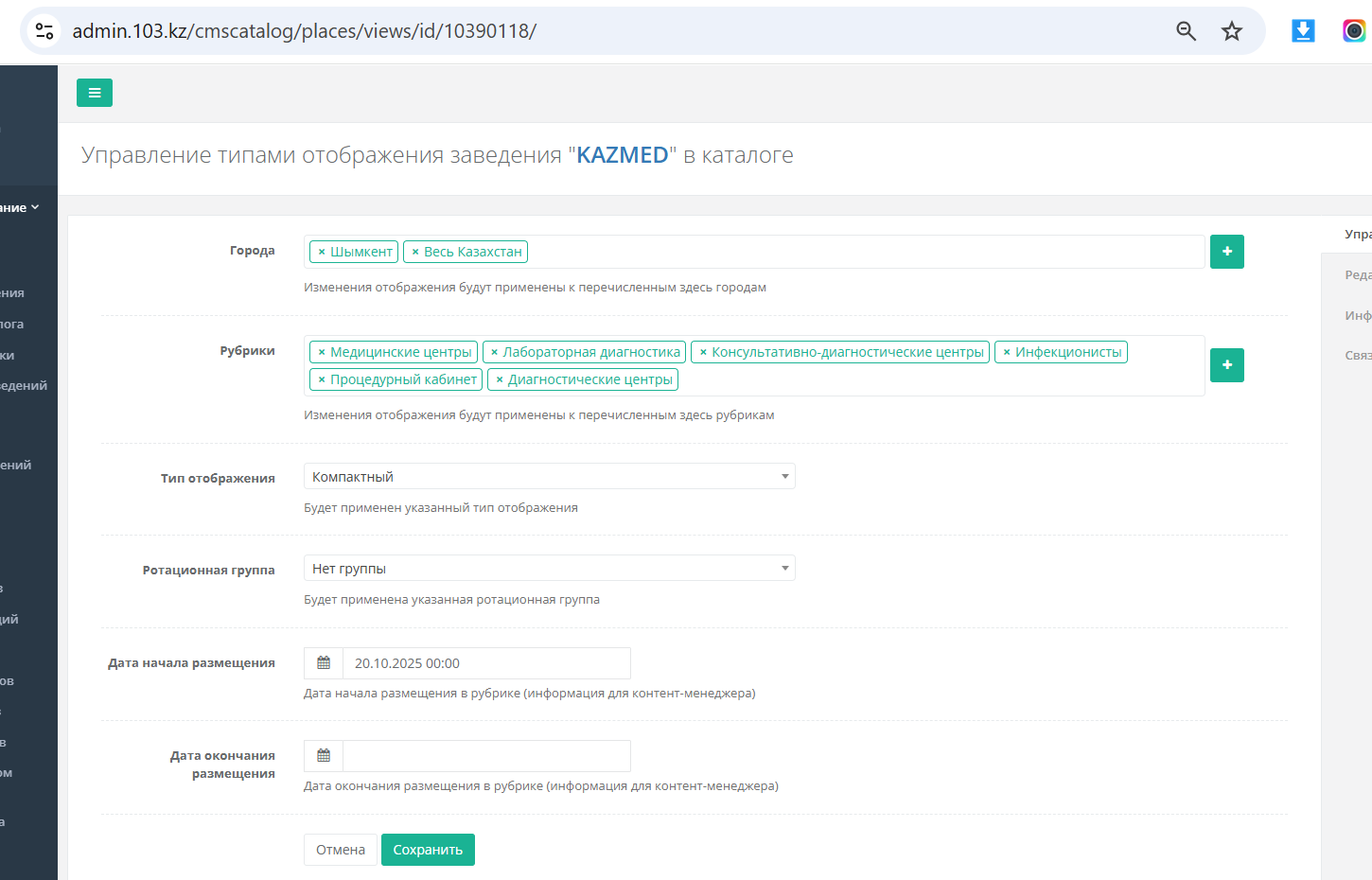Remove the Лабораторная диагностика rubric tag

coord(494,352)
